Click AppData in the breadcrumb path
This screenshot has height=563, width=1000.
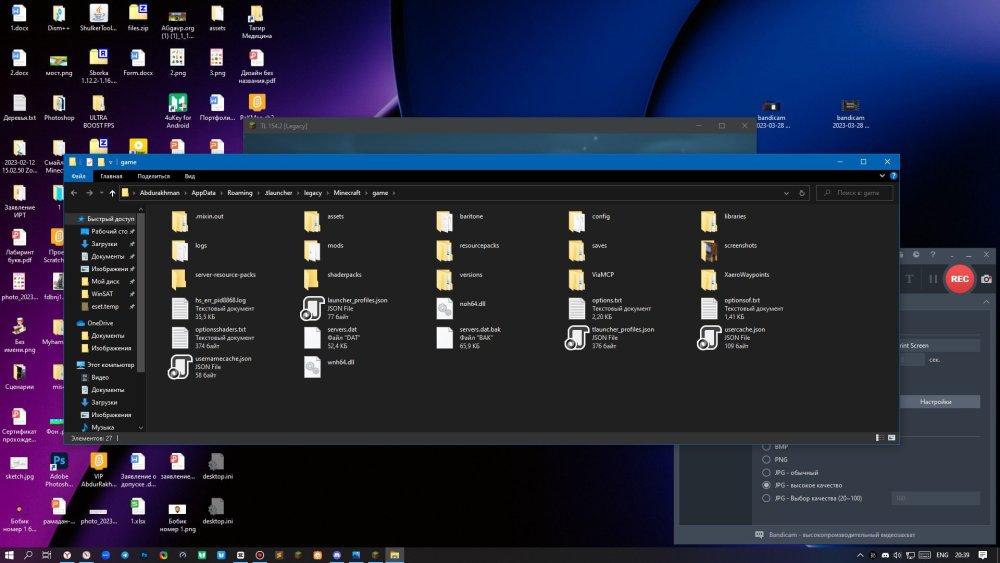[203, 193]
